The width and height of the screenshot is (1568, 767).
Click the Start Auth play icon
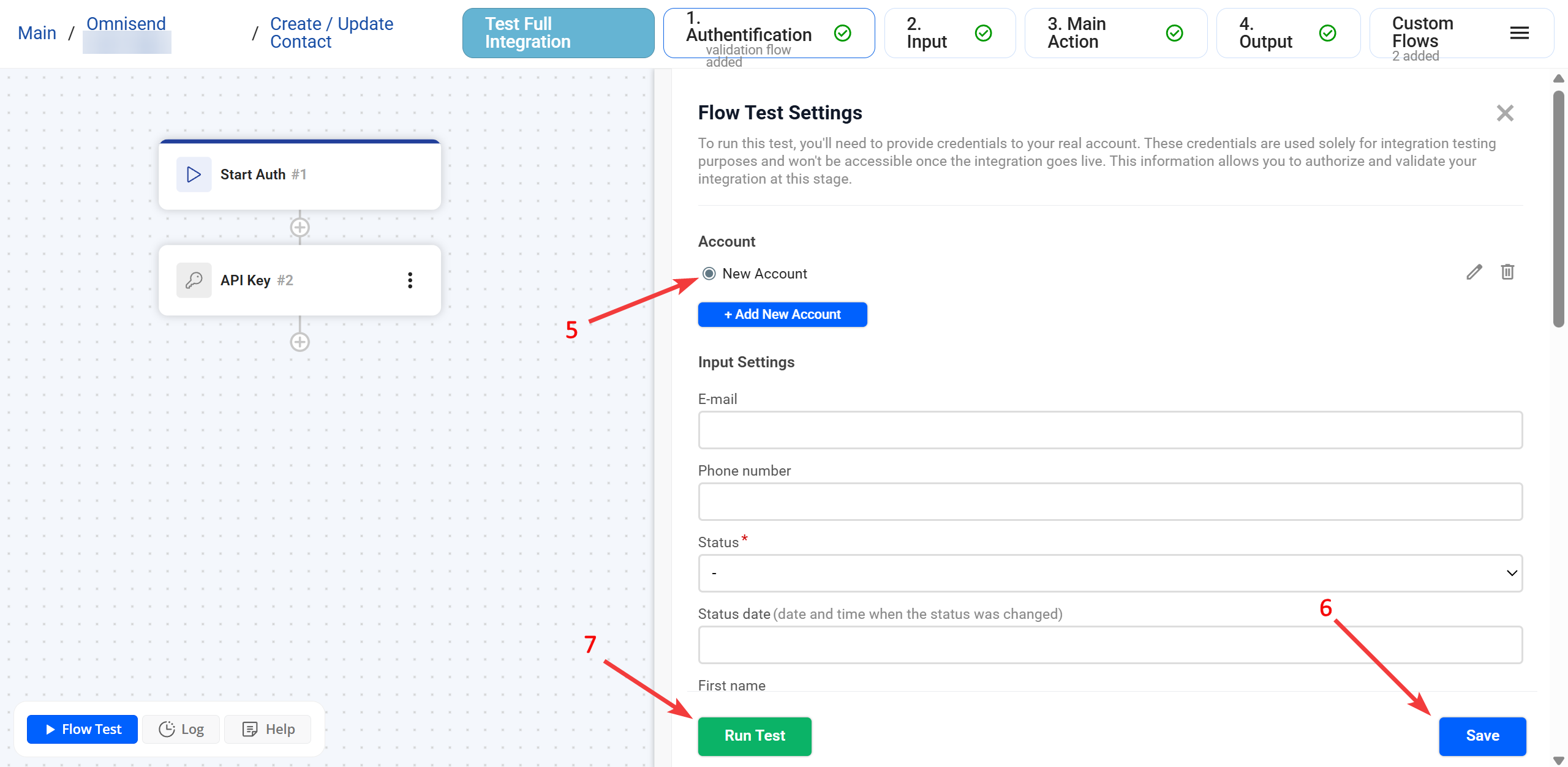194,174
